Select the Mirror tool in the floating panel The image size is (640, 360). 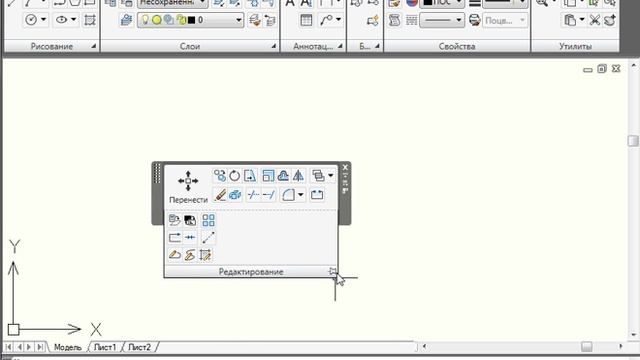[298, 176]
